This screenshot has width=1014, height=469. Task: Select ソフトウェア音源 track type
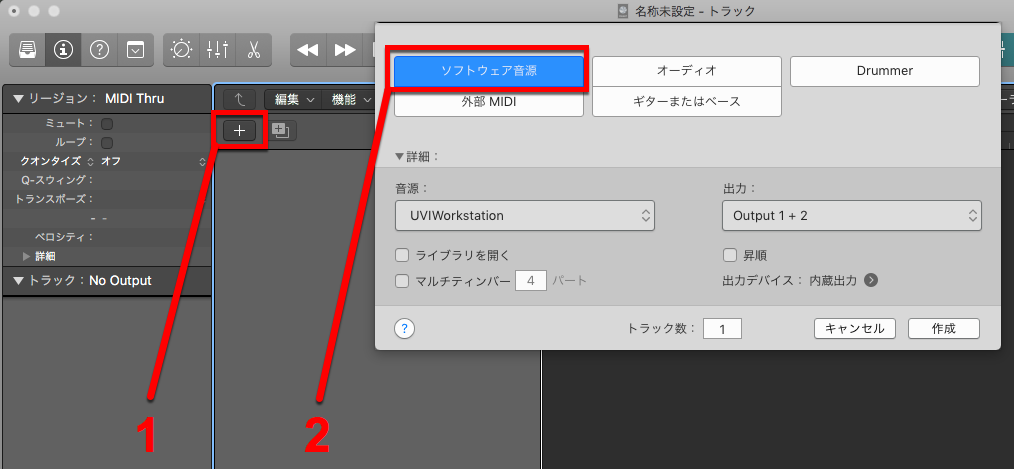click(489, 71)
